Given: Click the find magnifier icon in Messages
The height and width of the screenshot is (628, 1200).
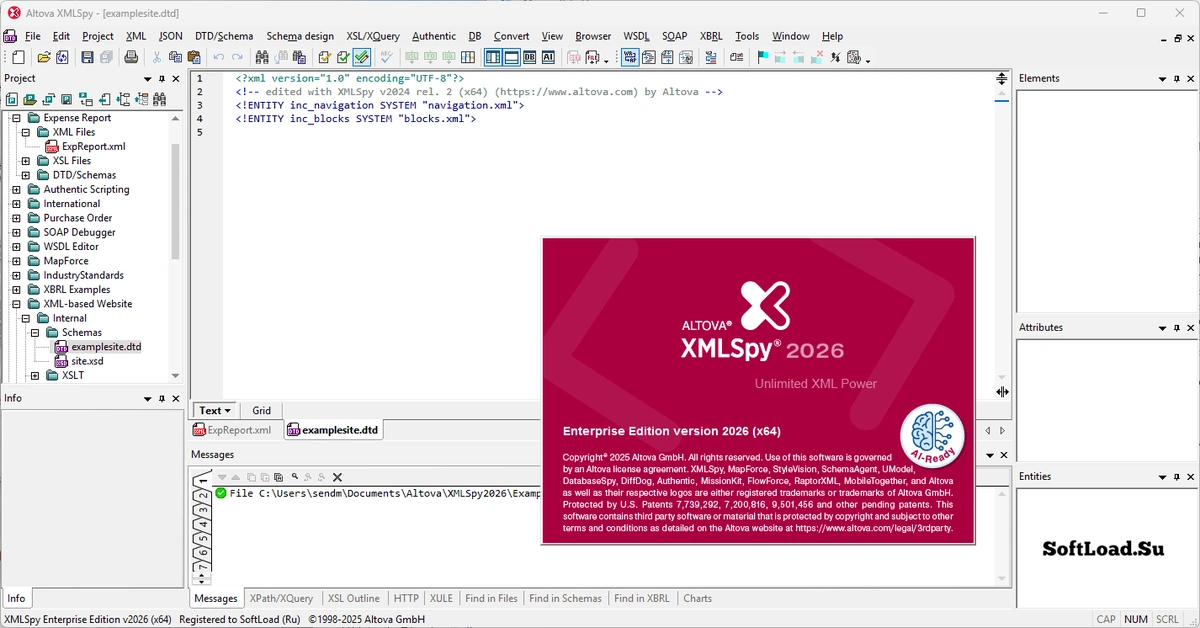Looking at the screenshot, I should point(294,478).
